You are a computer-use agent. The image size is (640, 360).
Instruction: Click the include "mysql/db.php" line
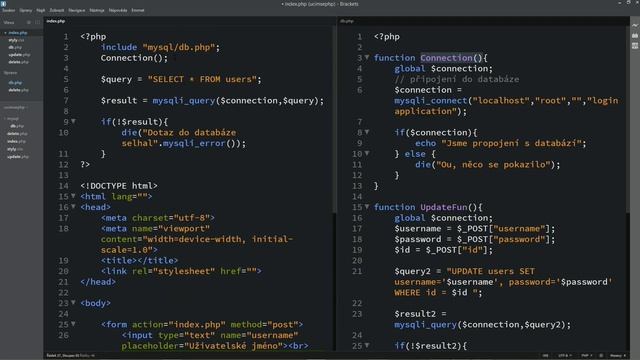(160, 47)
